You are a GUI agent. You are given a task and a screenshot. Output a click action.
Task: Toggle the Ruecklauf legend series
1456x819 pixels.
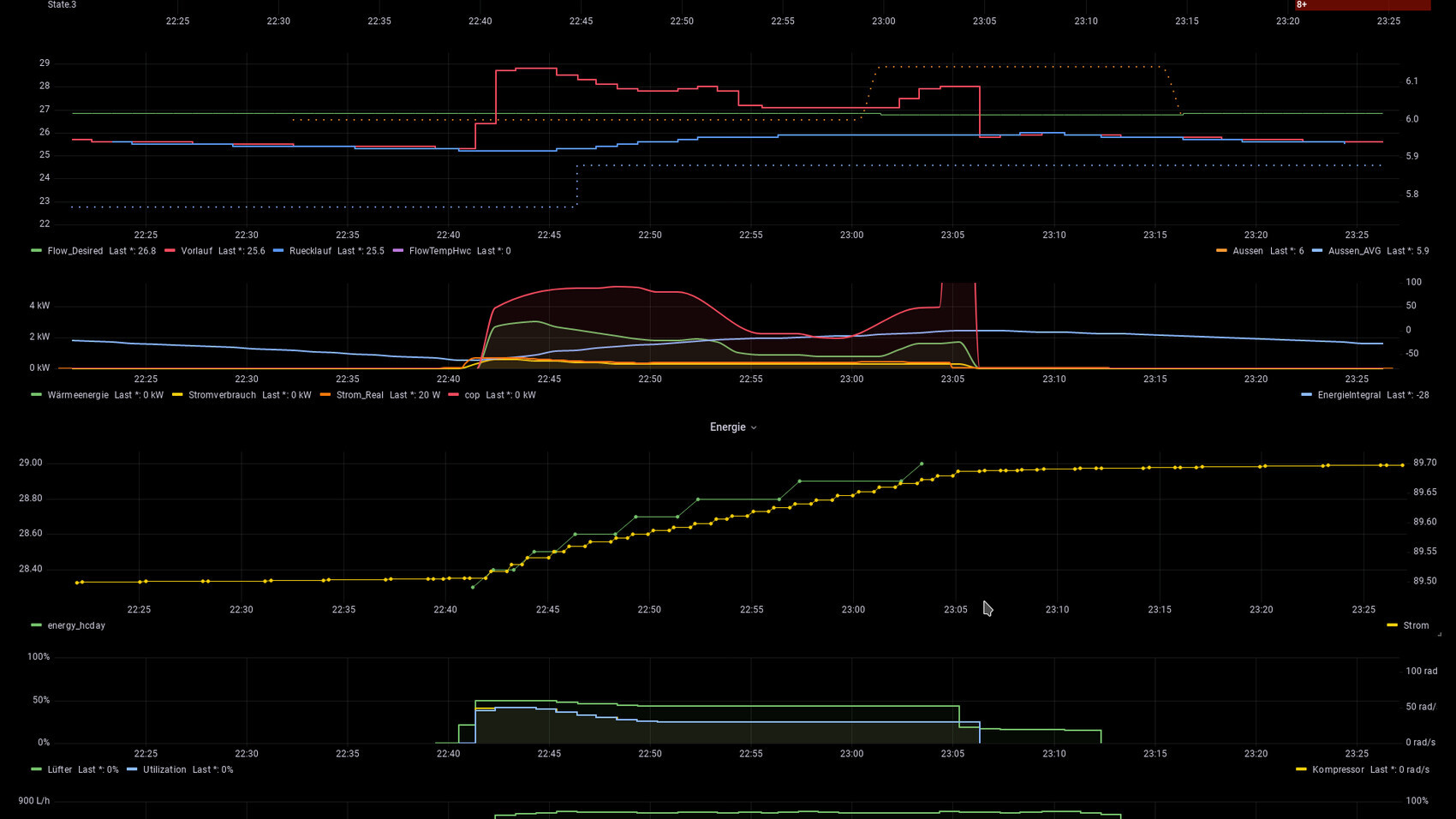[310, 251]
